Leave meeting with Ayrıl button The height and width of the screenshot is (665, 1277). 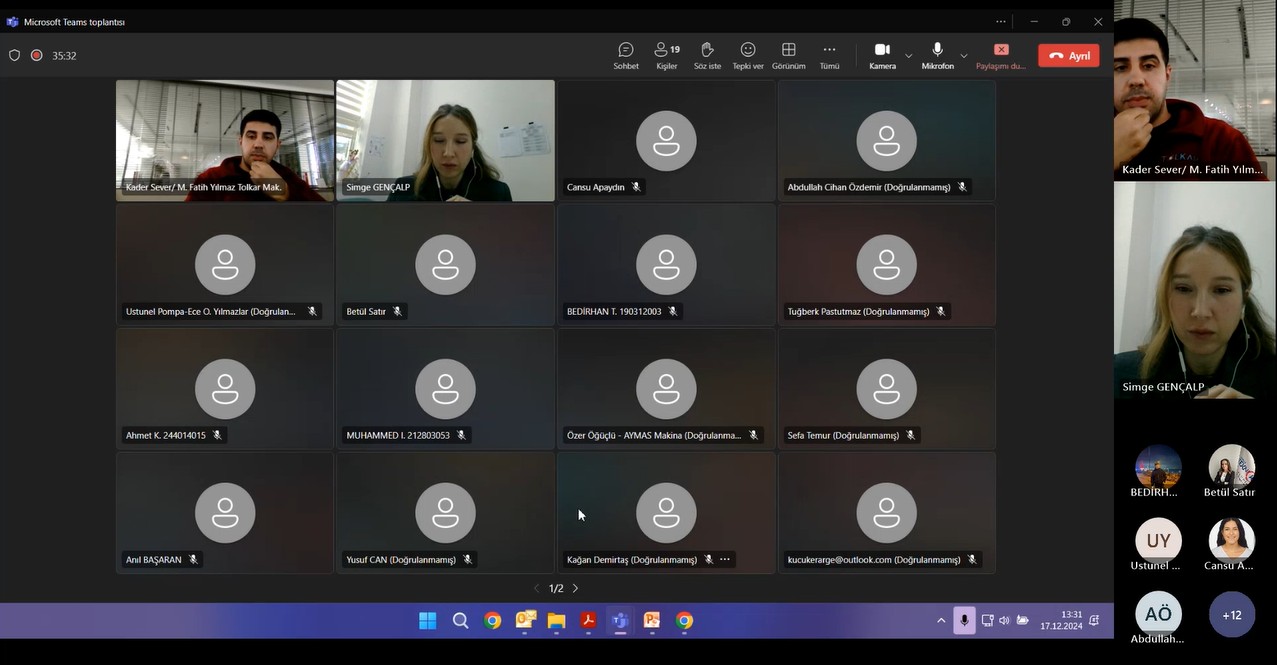pos(1068,56)
